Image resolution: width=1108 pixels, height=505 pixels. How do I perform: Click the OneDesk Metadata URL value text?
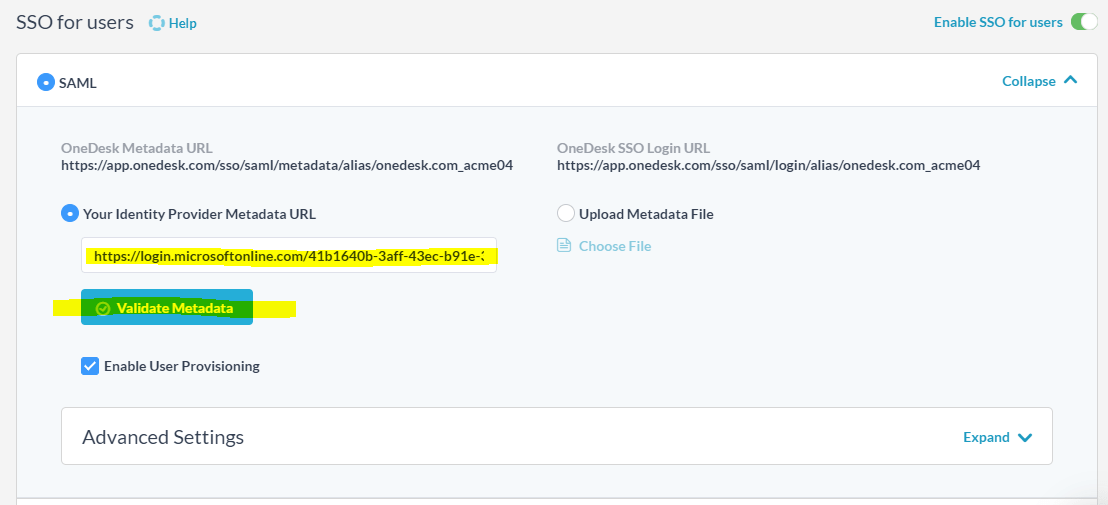pyautogui.click(x=287, y=166)
